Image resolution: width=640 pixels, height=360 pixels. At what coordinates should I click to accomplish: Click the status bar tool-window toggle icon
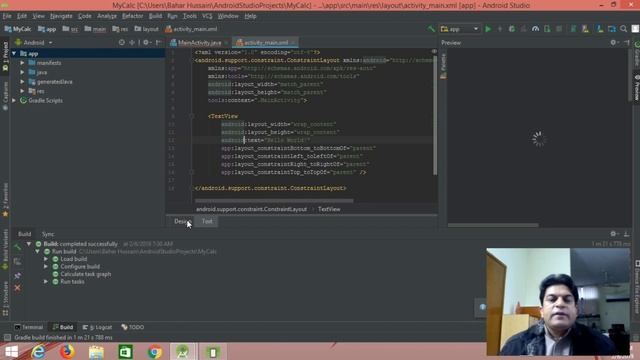pyautogui.click(x=7, y=338)
